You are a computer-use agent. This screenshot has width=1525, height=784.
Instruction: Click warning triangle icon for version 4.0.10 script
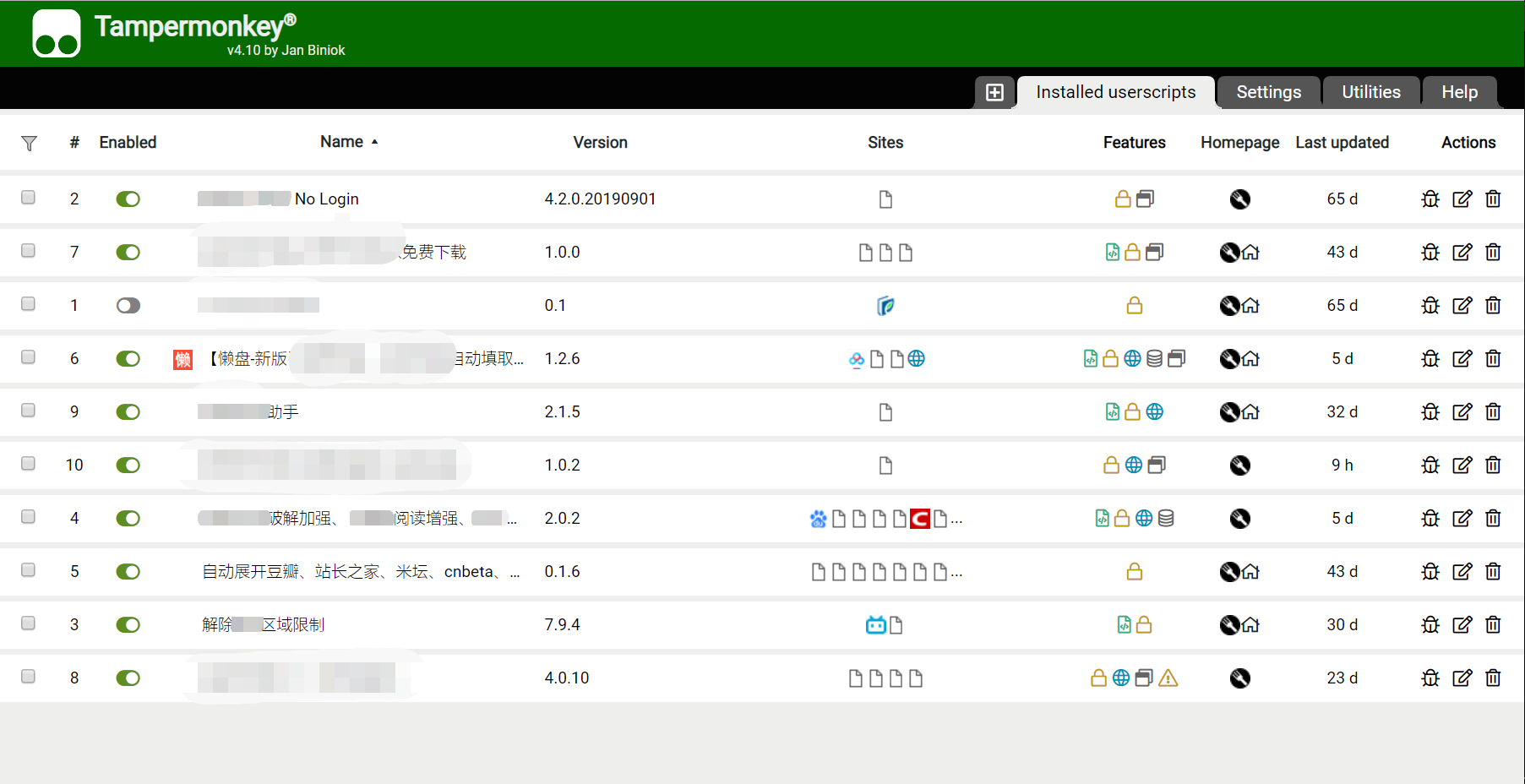(1168, 678)
